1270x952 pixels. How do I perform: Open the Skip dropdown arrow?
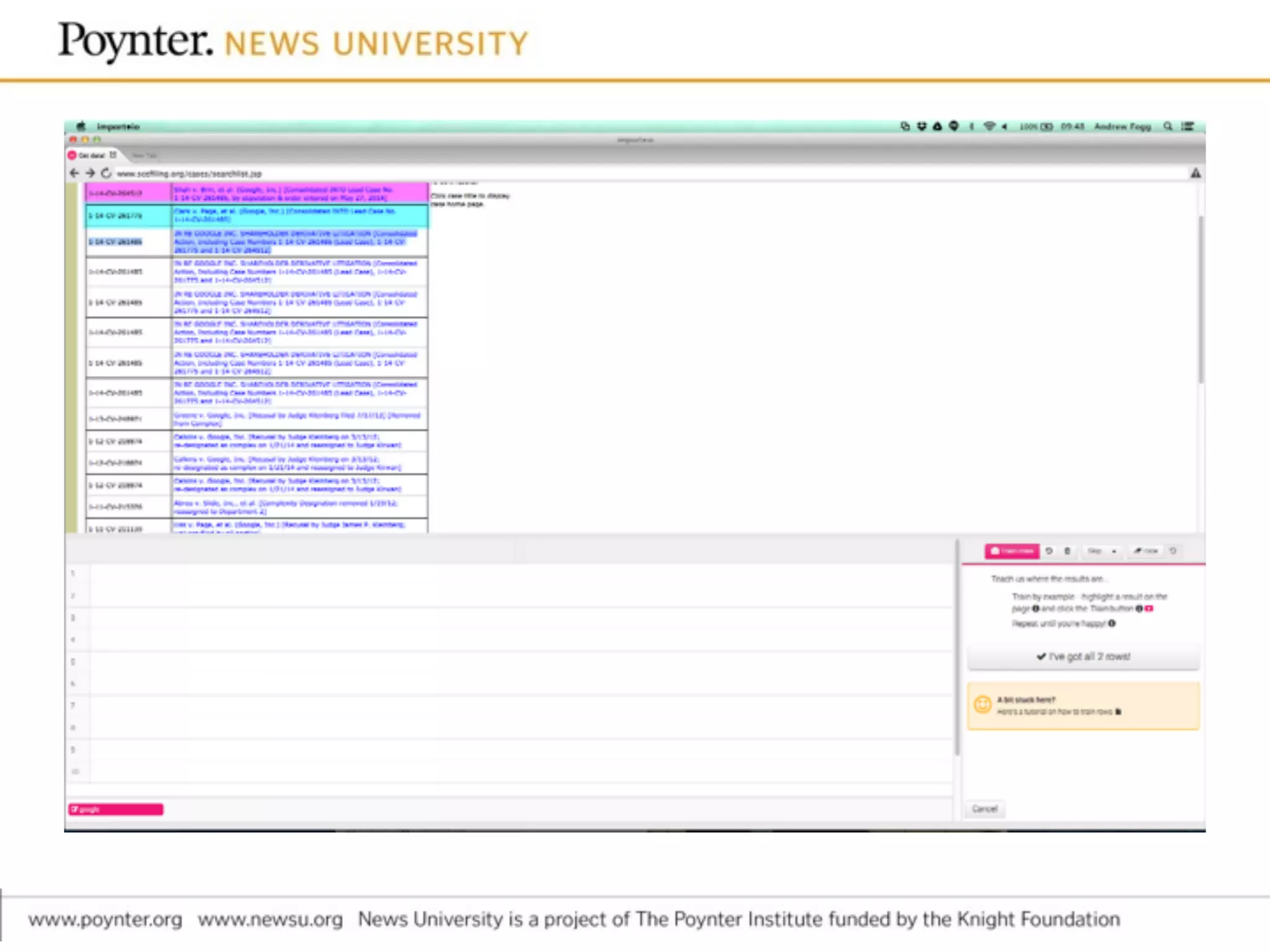[1114, 551]
